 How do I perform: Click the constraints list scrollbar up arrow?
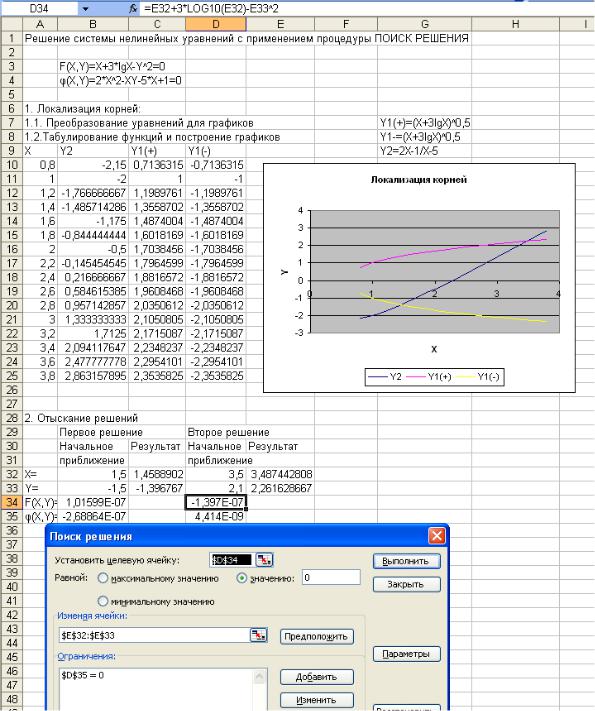(260, 677)
